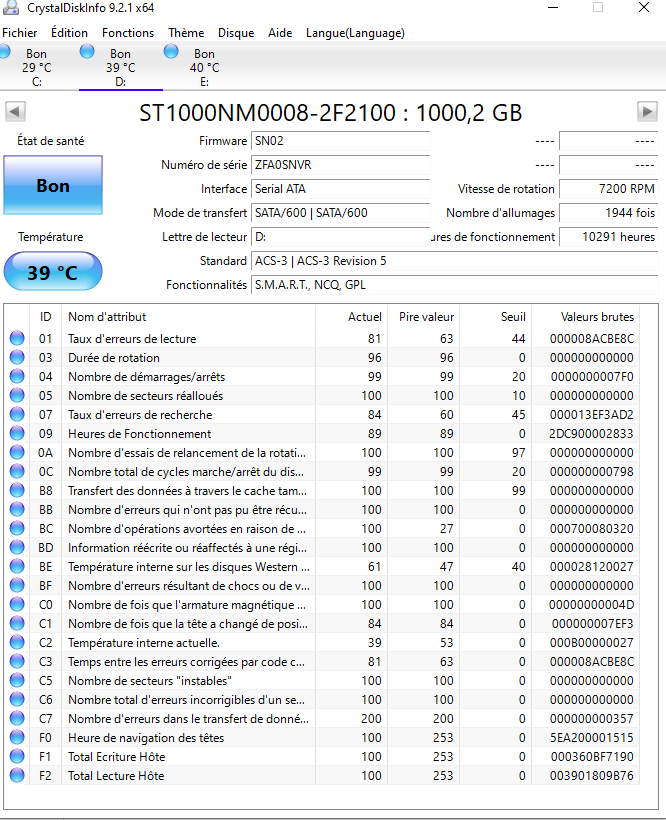Click the Nom d'attribut column header
Image resolution: width=666 pixels, height=820 pixels.
pos(188,317)
